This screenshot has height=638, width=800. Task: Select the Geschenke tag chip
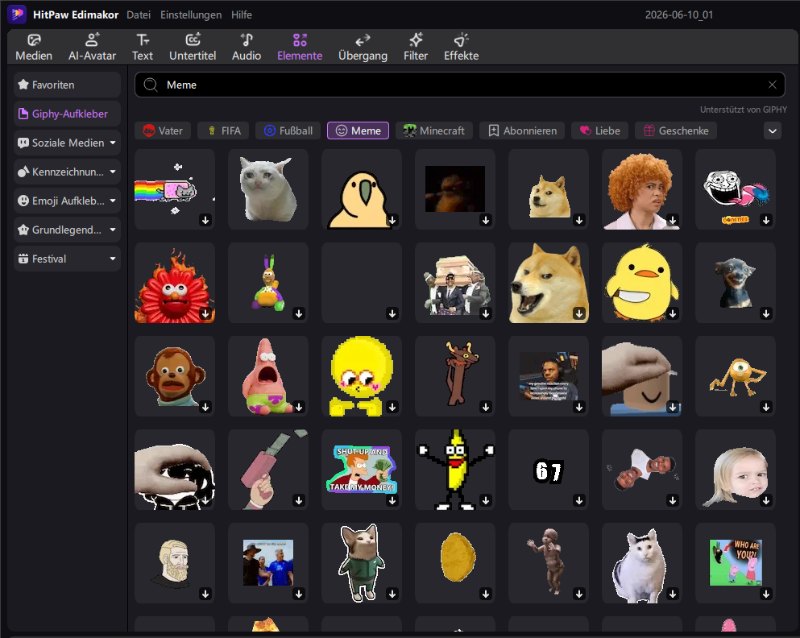click(676, 131)
